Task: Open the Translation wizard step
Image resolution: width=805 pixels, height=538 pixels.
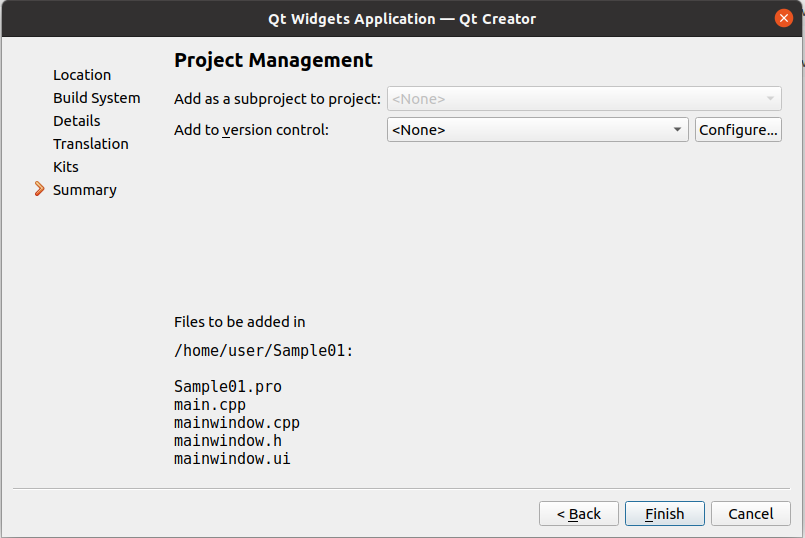Action: (x=91, y=144)
